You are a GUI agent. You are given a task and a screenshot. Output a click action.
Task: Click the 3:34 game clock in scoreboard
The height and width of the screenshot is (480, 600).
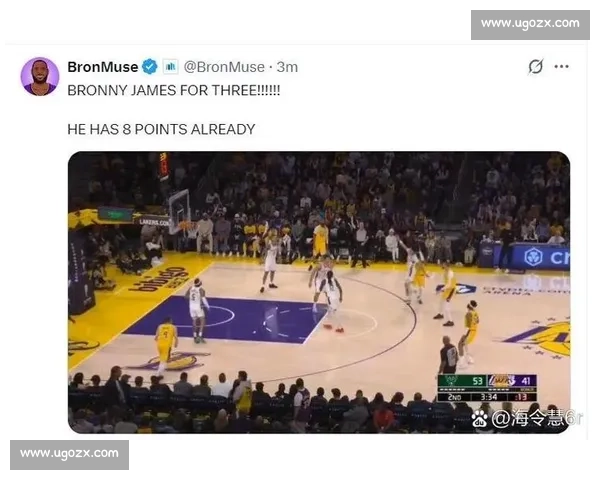(489, 397)
